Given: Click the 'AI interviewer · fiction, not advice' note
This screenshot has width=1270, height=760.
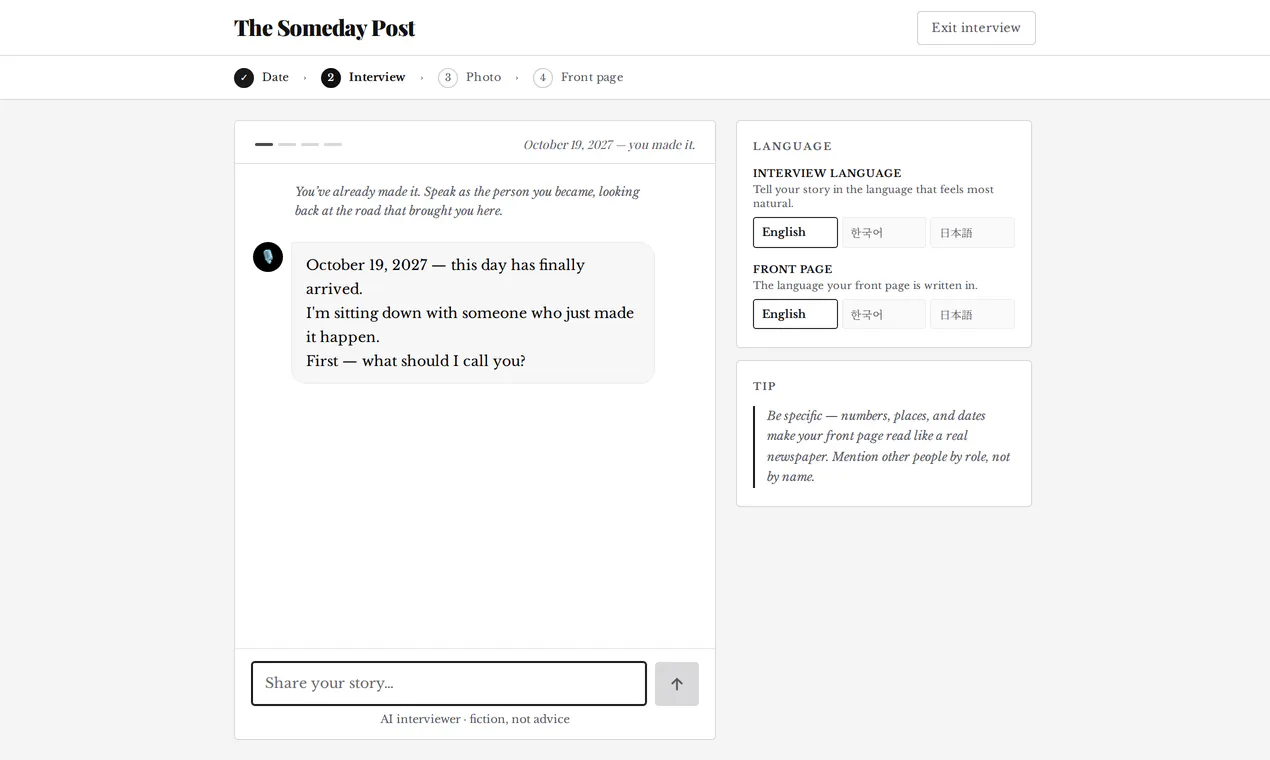Looking at the screenshot, I should [x=475, y=719].
